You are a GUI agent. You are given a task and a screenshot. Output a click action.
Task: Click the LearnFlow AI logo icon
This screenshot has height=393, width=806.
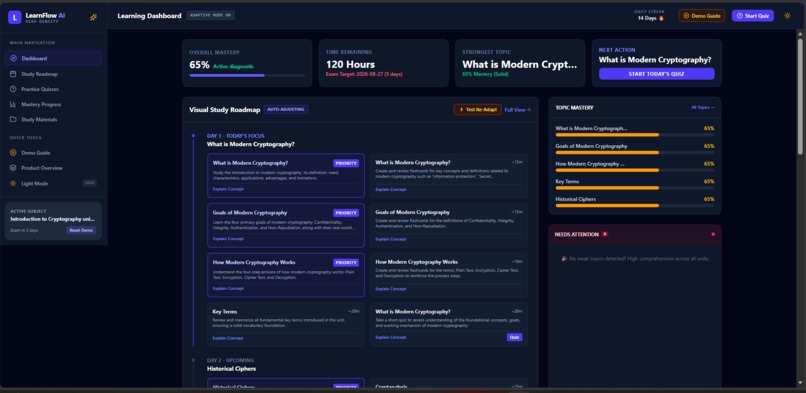click(x=14, y=17)
